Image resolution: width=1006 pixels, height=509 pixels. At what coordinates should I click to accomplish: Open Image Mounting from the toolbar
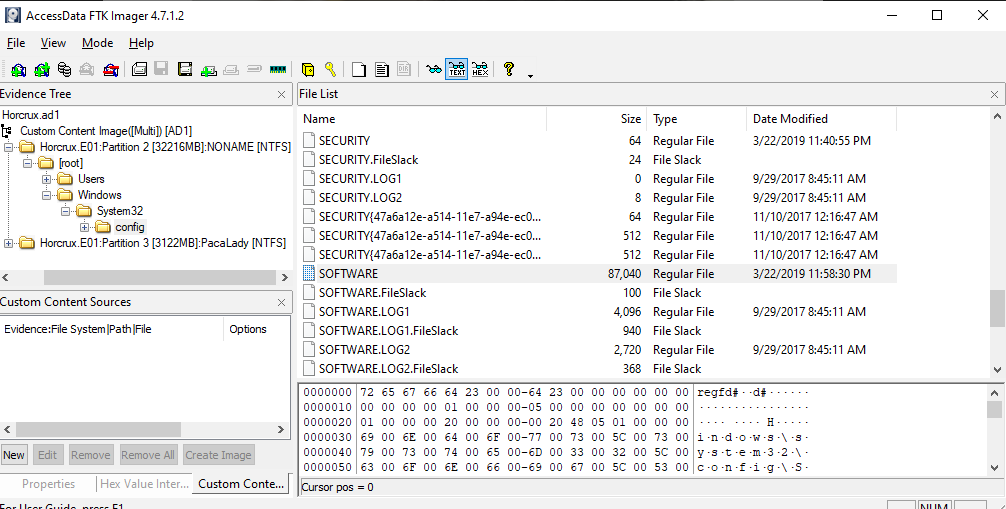64,69
